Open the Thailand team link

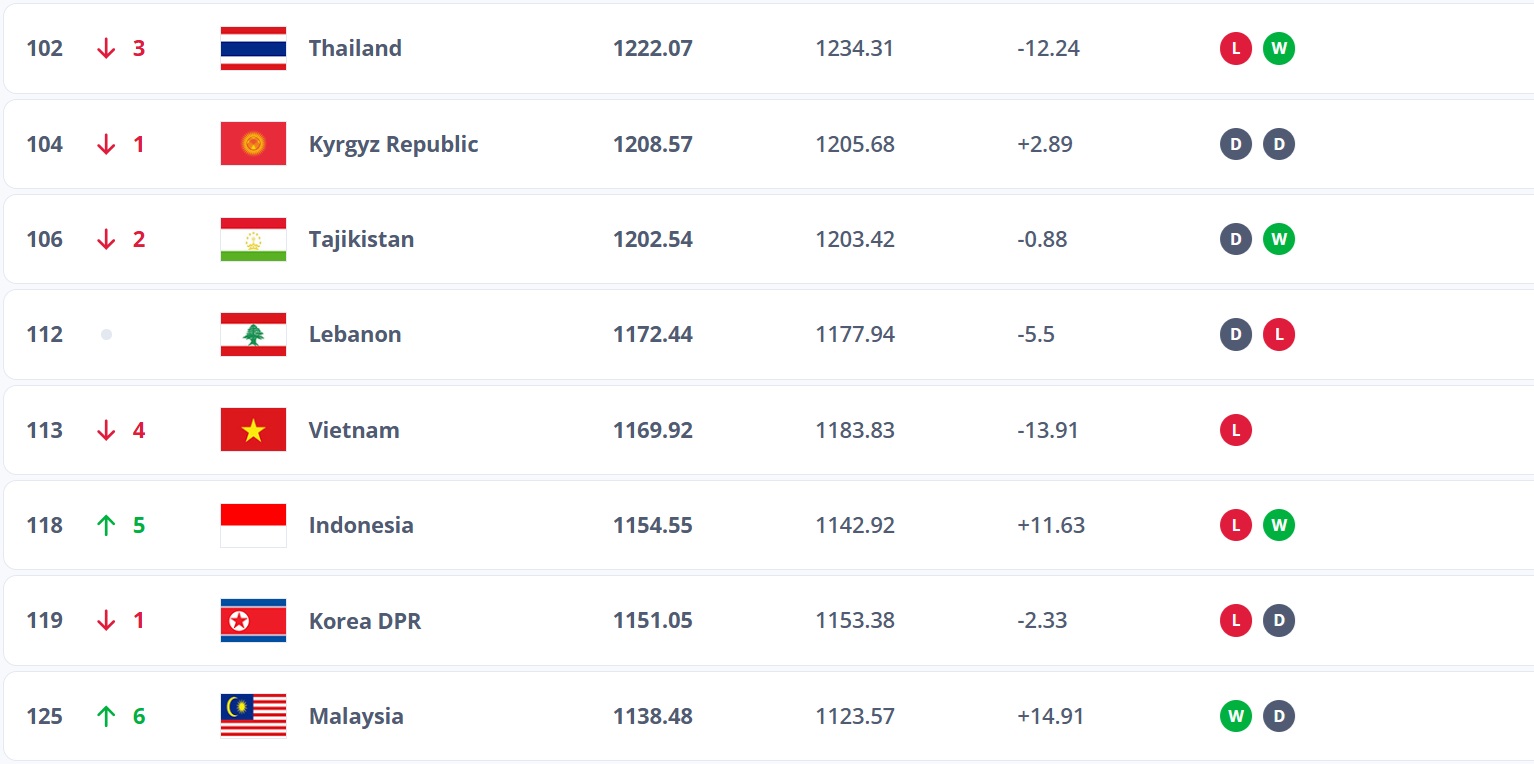(x=355, y=48)
